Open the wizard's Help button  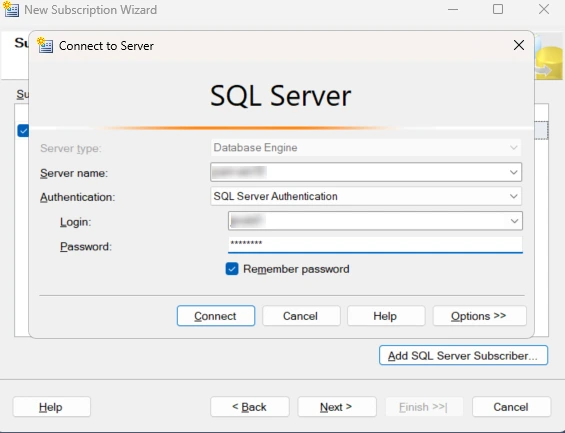point(52,407)
